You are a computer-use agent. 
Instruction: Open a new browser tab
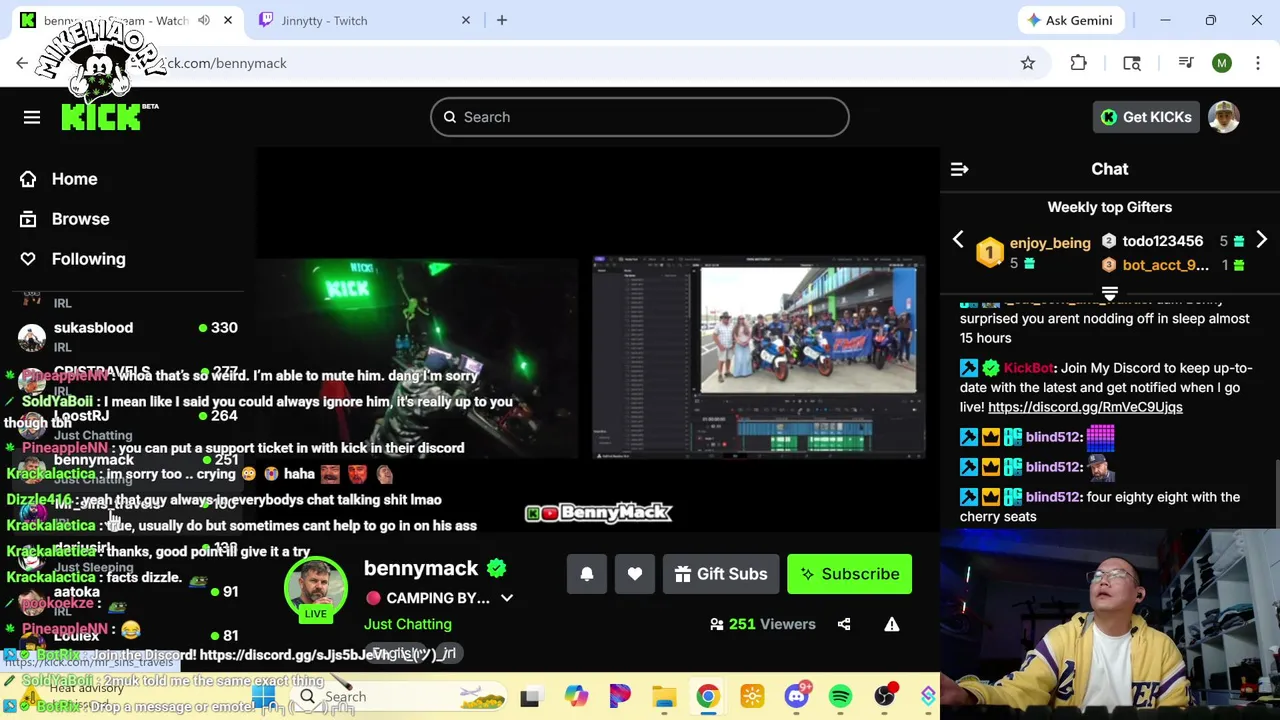click(x=502, y=20)
